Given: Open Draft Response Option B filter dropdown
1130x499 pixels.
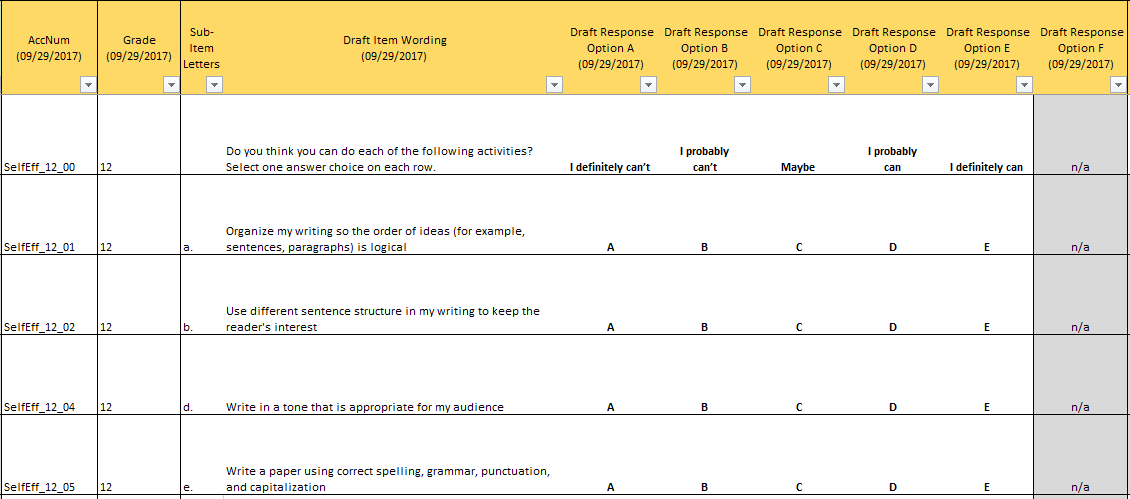Looking at the screenshot, I should (742, 86).
